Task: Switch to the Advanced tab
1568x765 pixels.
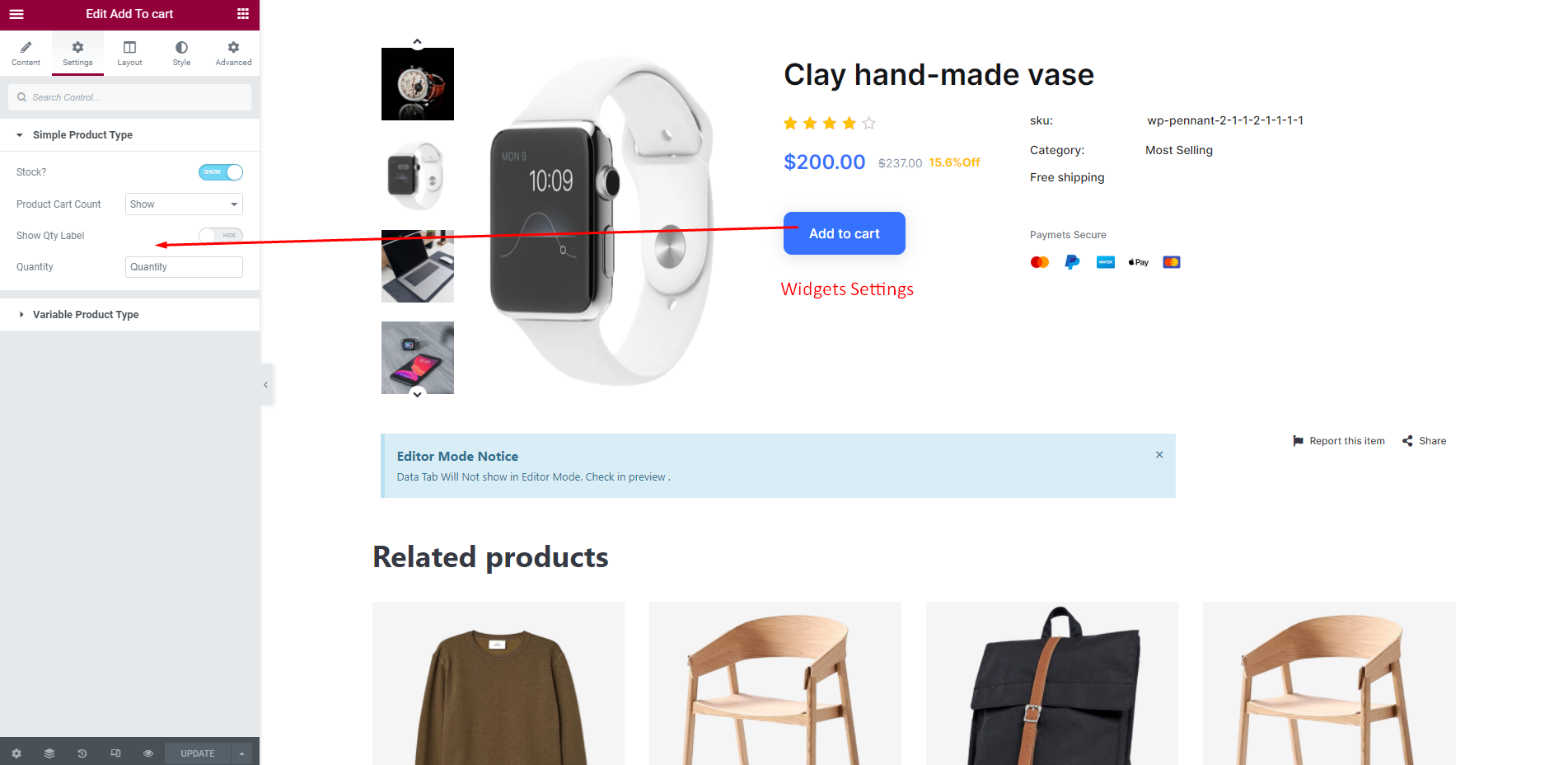Action: 233,54
